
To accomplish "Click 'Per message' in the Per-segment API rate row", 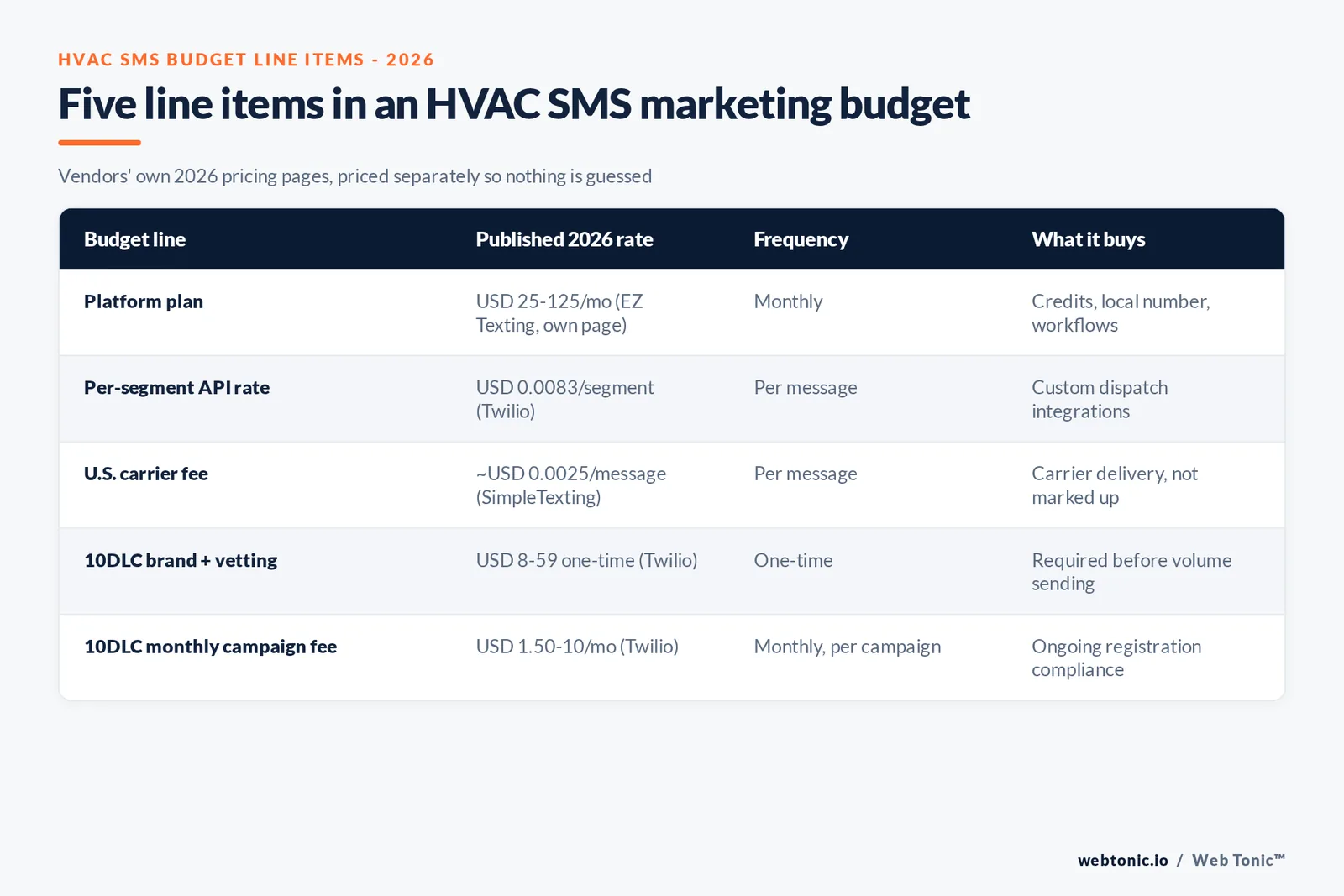I will (806, 388).
